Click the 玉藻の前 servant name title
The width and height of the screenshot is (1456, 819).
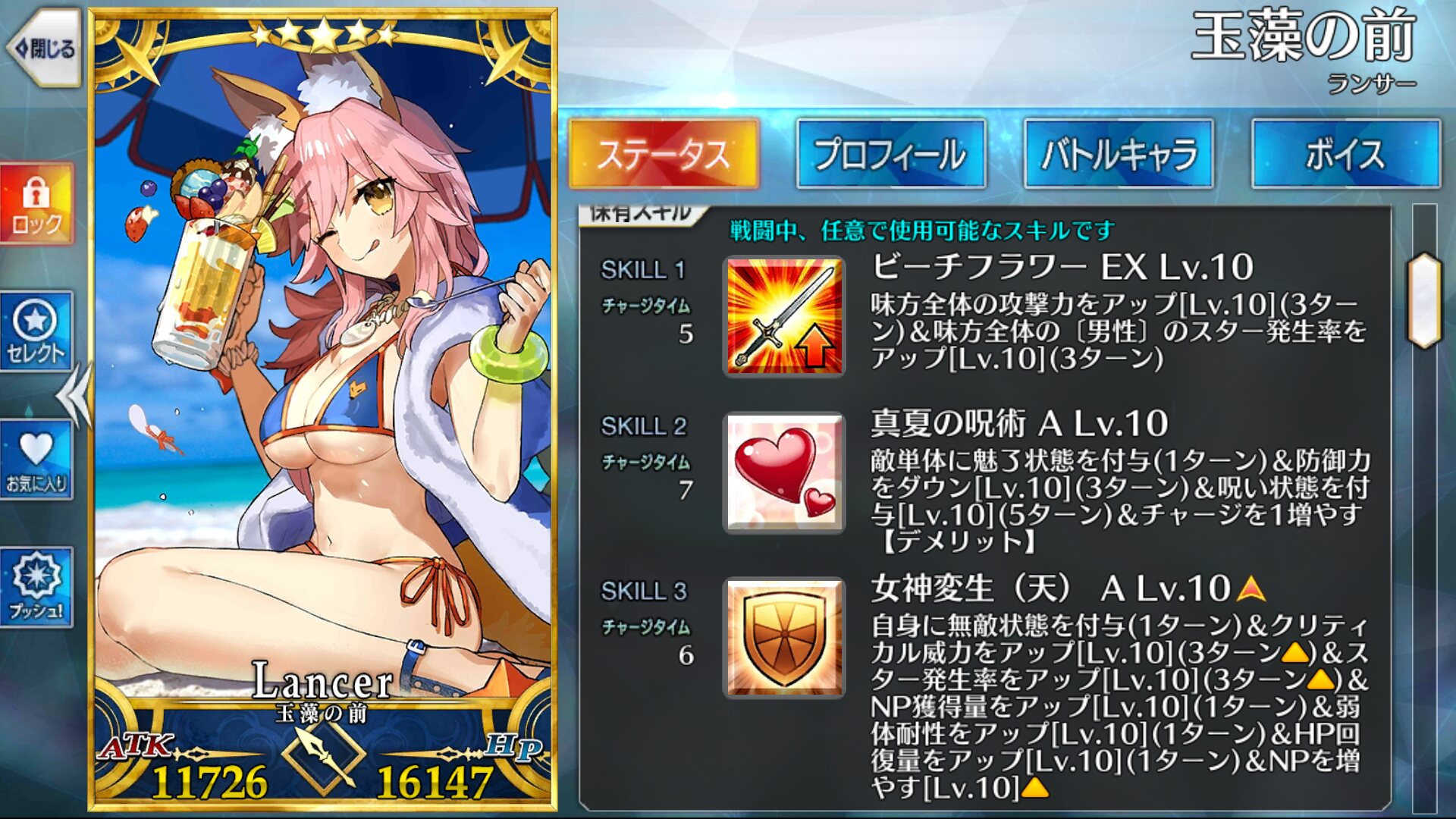click(1304, 36)
